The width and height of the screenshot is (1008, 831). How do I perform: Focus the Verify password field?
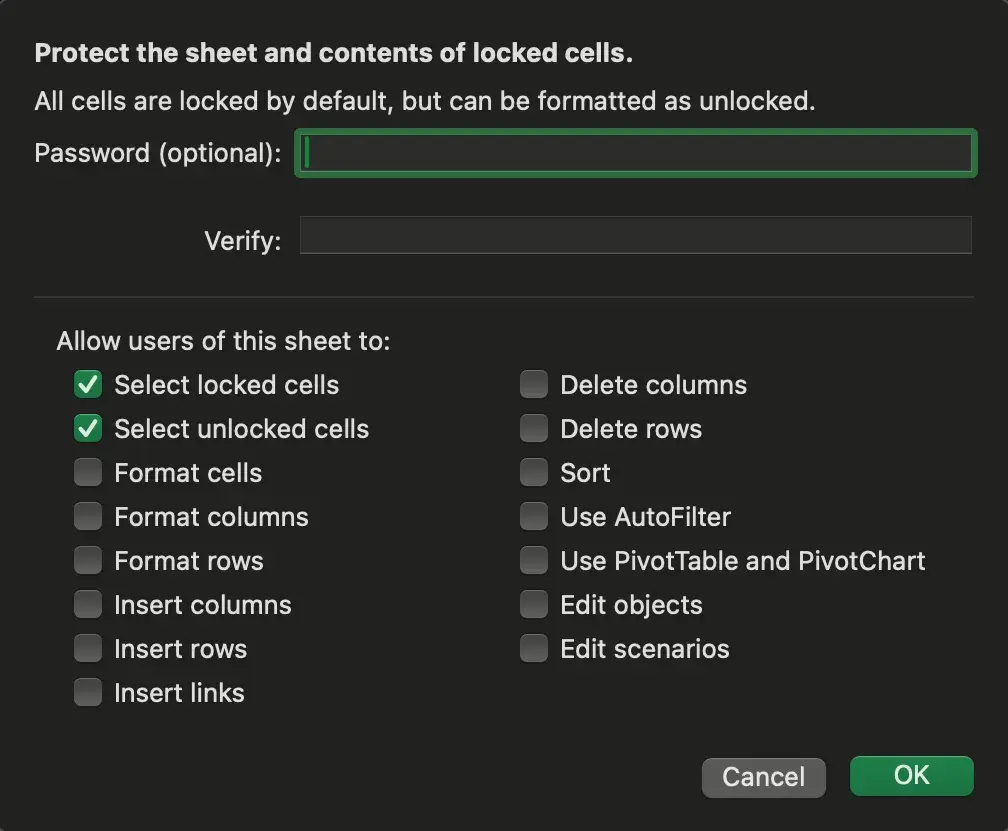(x=636, y=235)
